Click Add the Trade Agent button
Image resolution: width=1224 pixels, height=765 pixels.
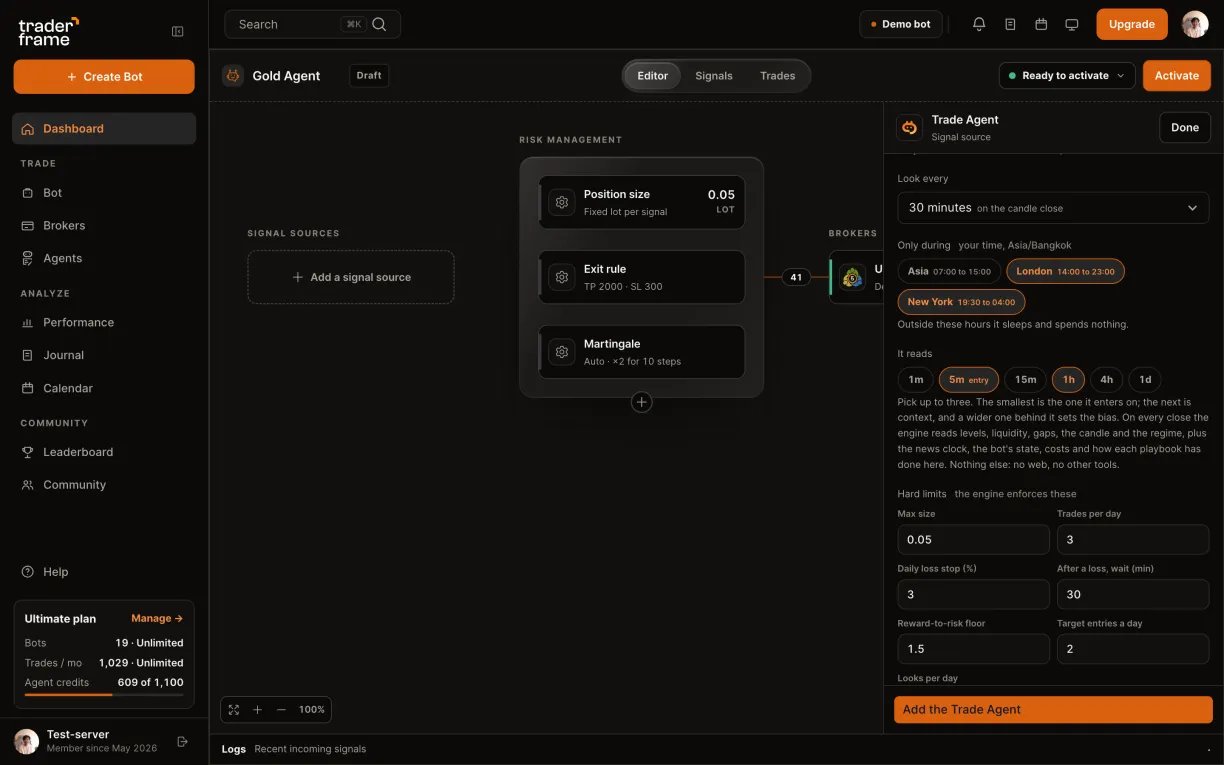pyautogui.click(x=1053, y=709)
